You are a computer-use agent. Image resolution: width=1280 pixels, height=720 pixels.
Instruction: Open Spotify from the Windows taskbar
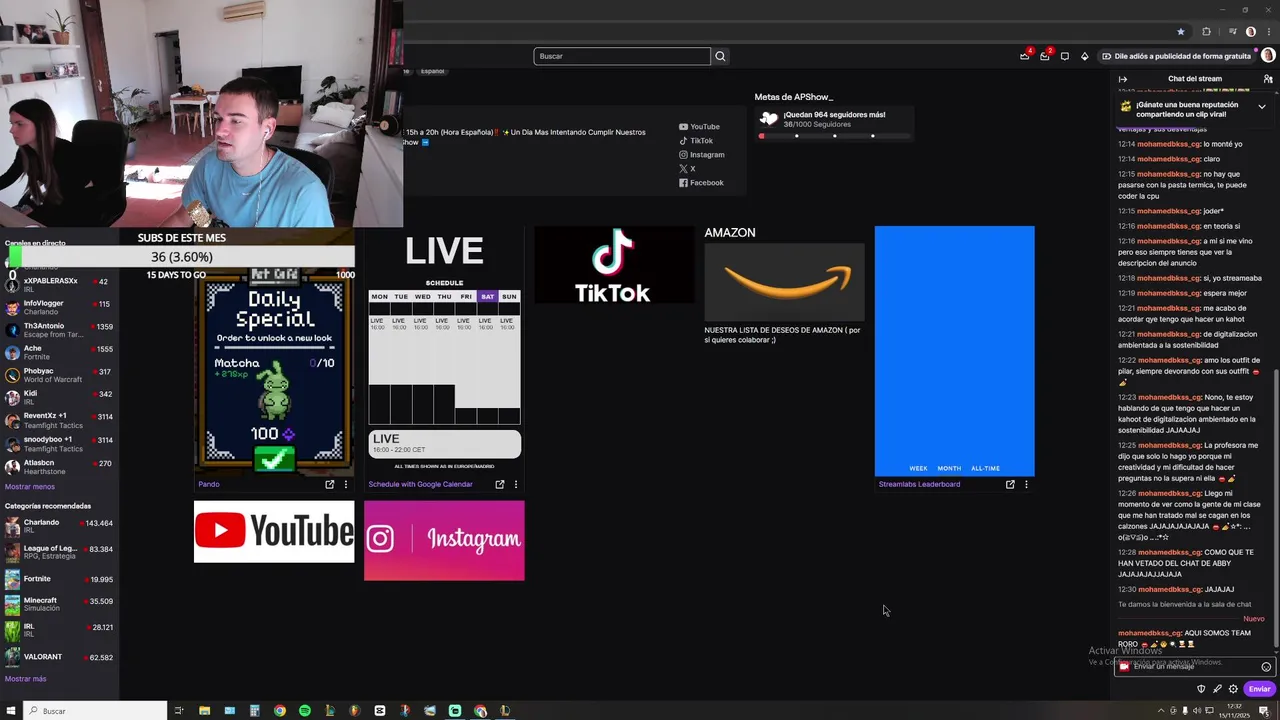(304, 711)
